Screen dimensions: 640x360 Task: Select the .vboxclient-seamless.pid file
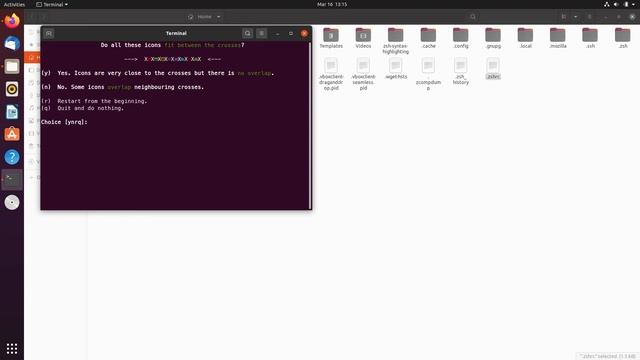[x=363, y=74]
